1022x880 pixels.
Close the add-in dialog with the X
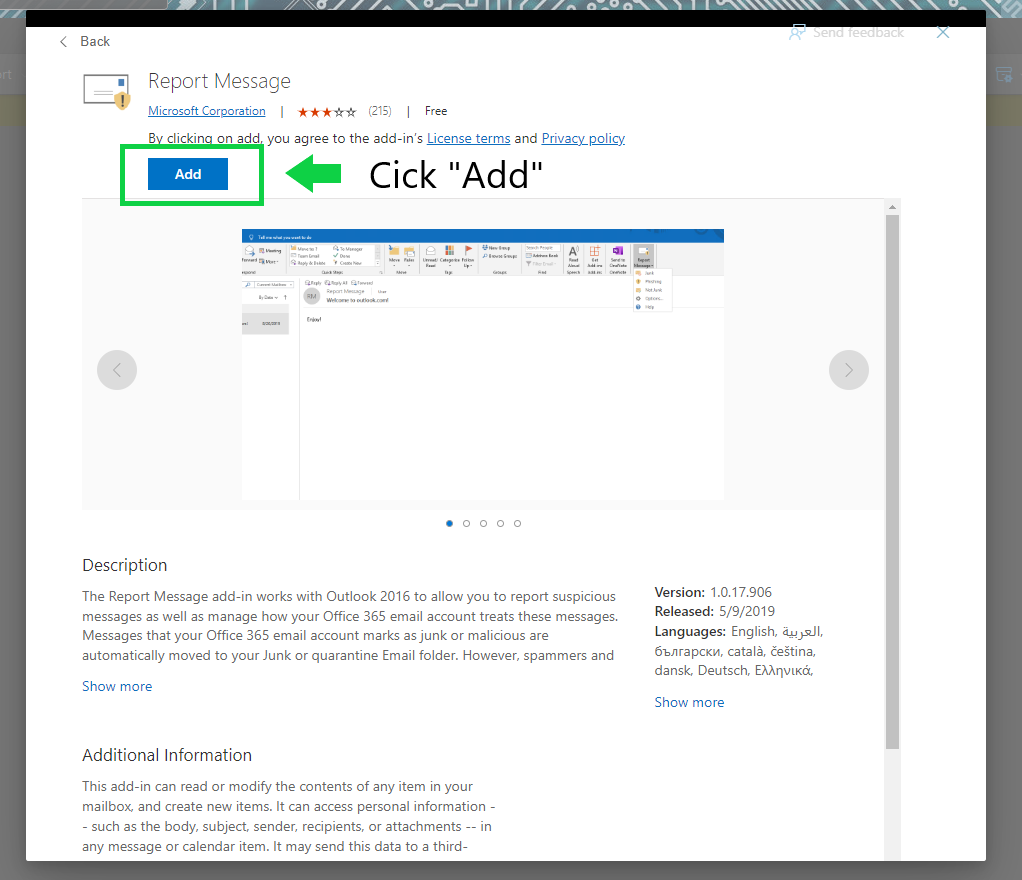point(942,33)
